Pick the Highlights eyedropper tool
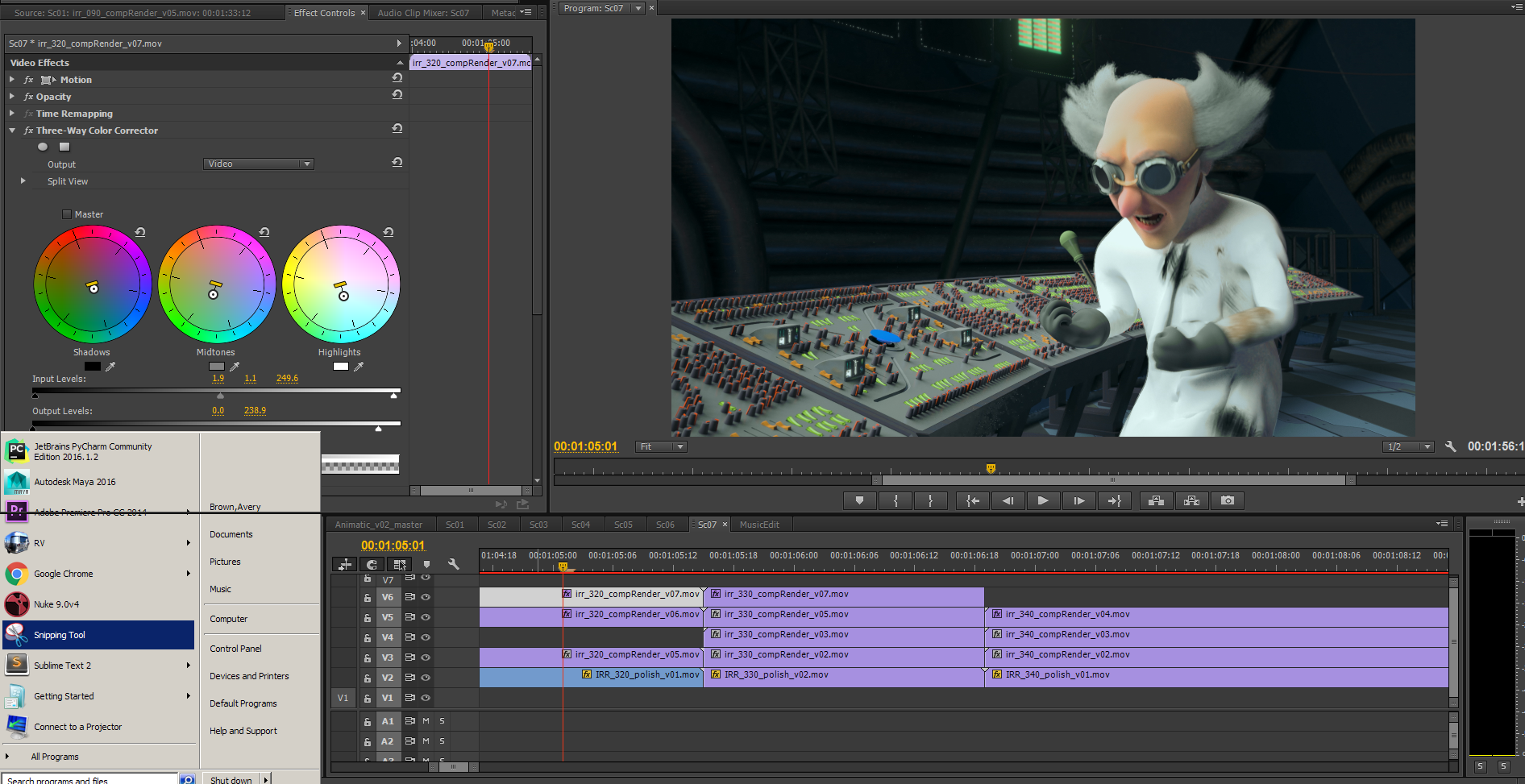 (x=359, y=367)
